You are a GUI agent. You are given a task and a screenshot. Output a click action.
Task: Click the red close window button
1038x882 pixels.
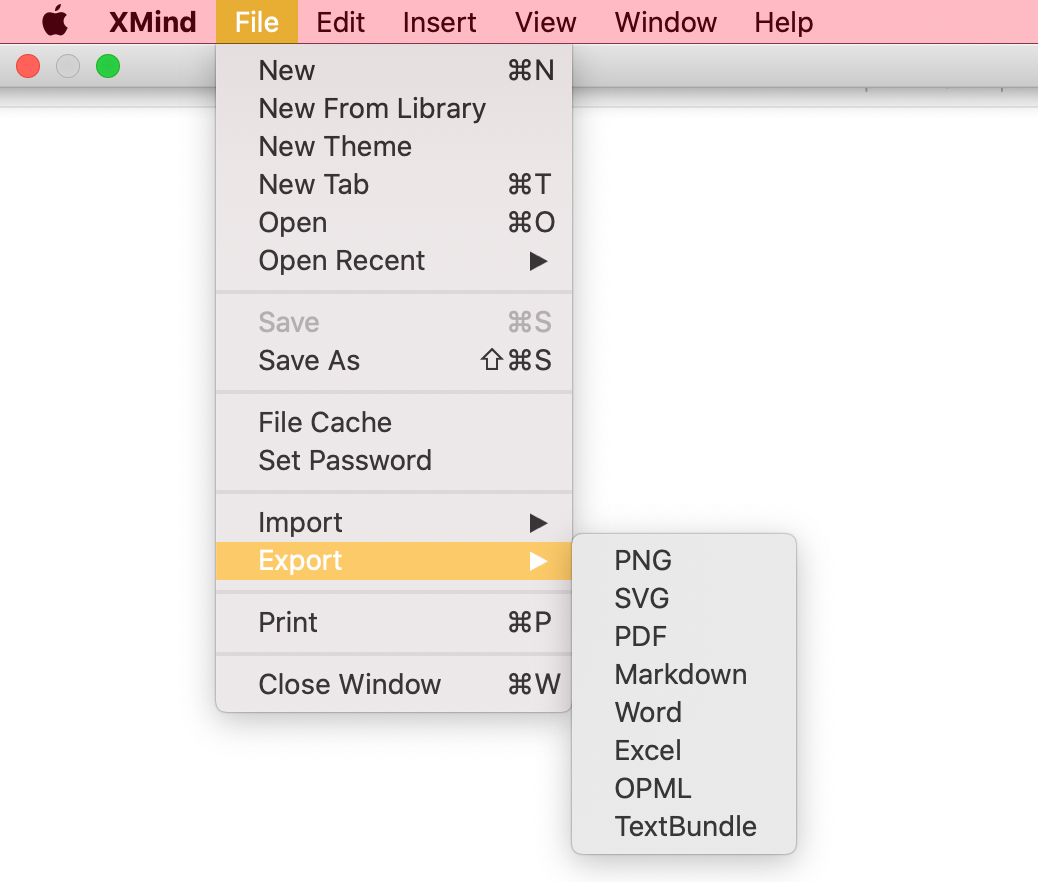(x=28, y=66)
